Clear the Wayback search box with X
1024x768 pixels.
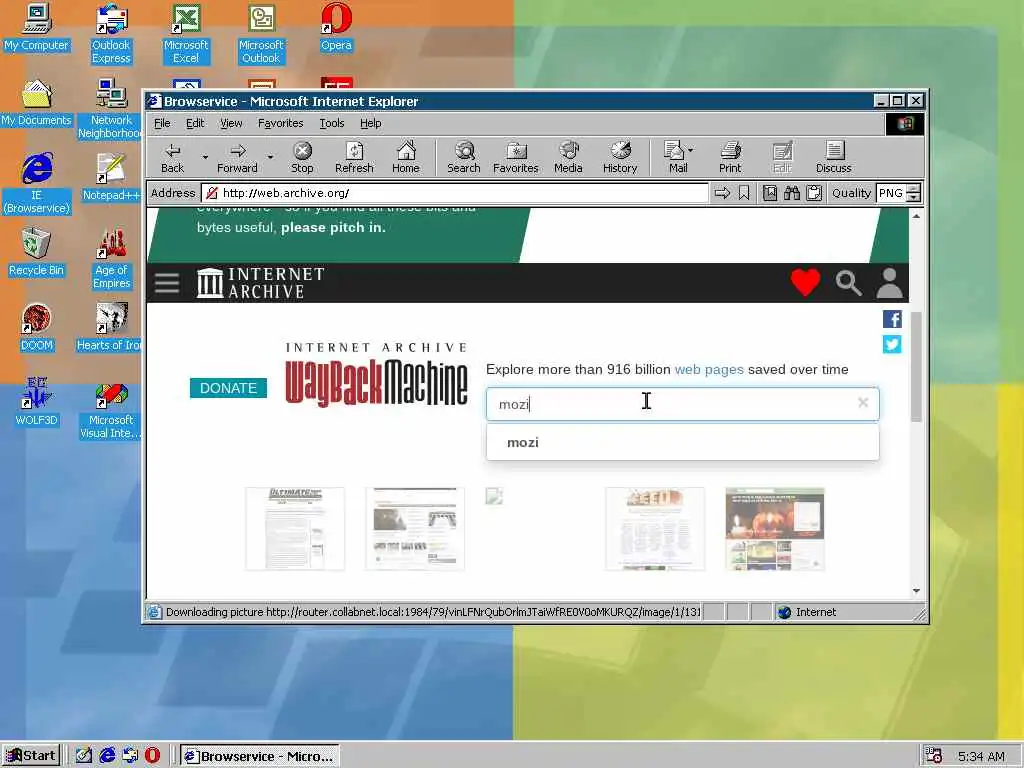pyautogui.click(x=863, y=403)
